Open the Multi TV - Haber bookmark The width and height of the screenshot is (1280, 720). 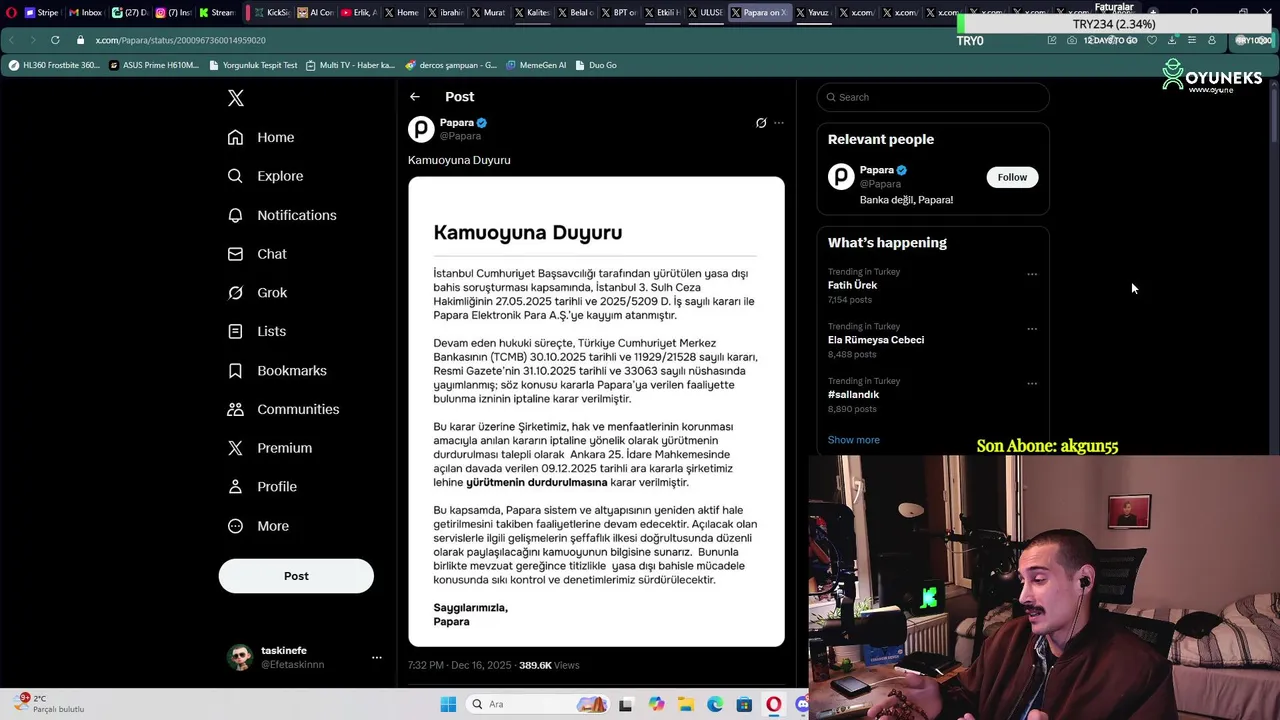(x=350, y=65)
